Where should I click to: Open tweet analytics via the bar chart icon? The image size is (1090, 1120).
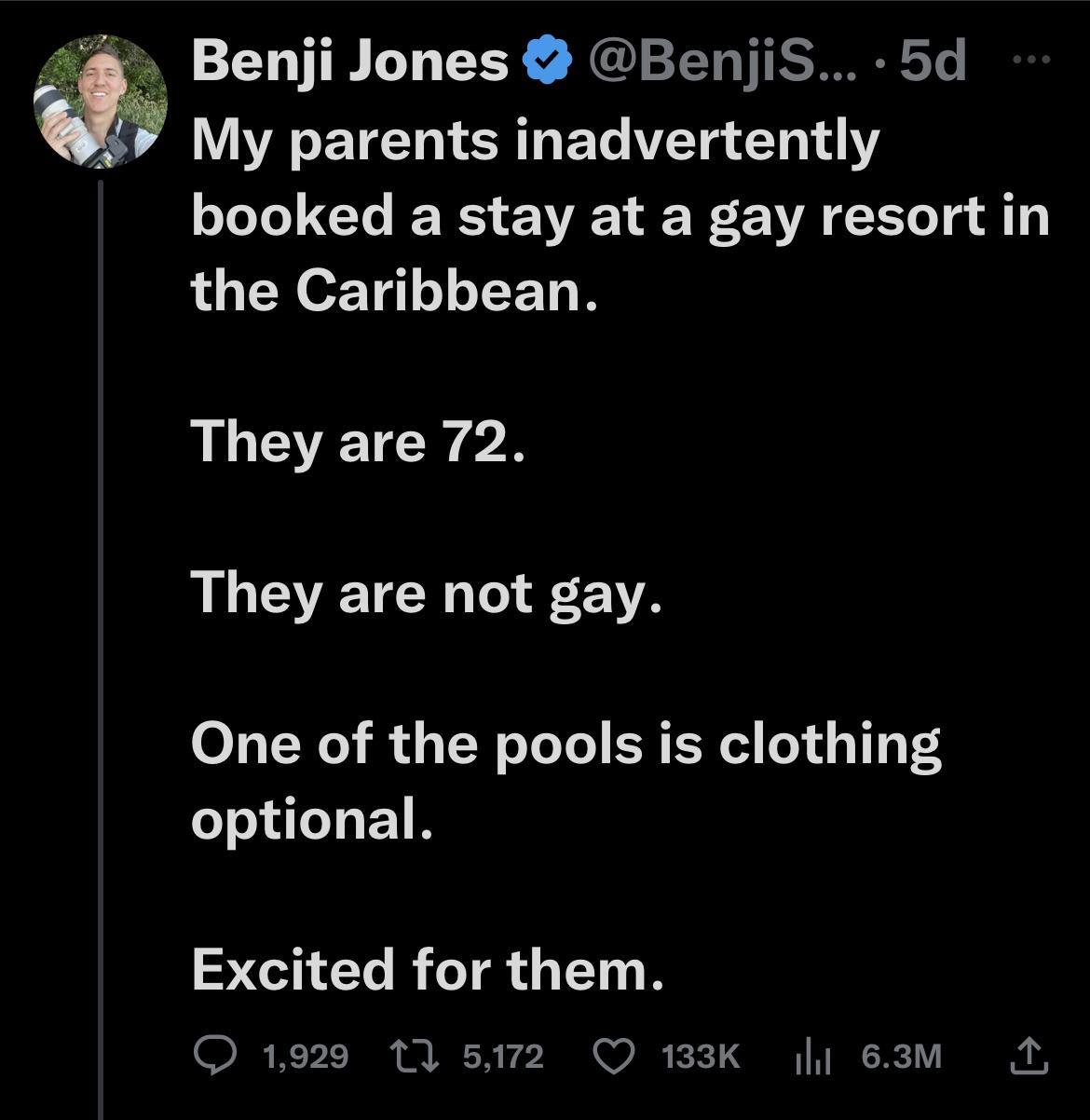813,1056
